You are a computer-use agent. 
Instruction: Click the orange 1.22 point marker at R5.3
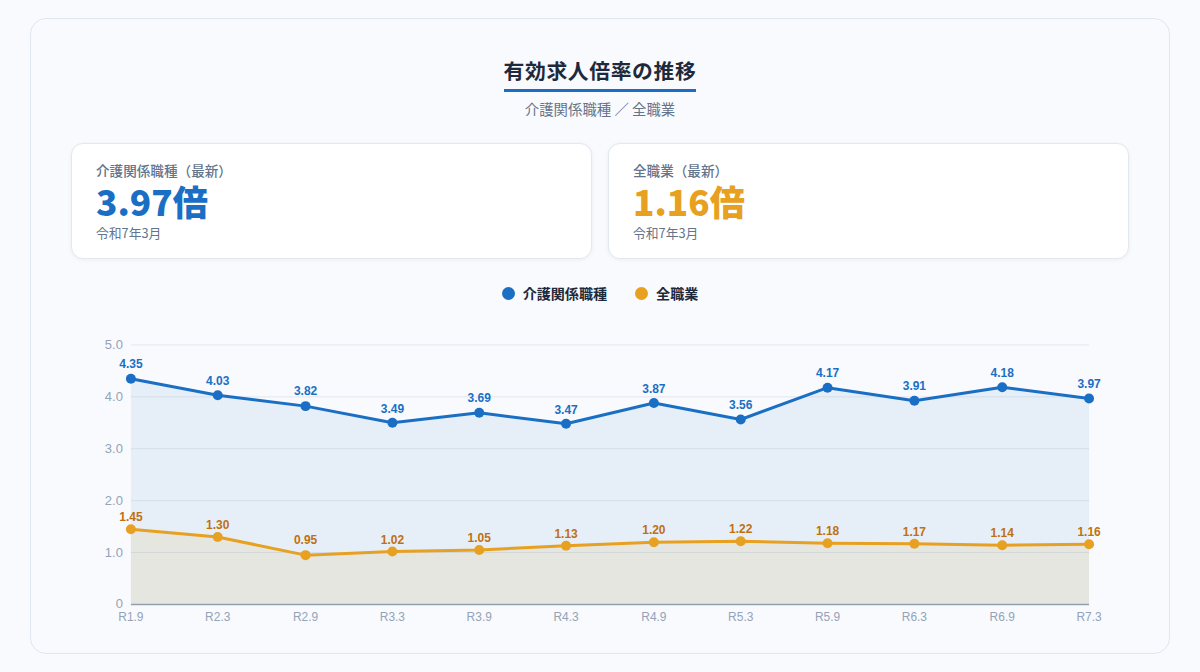(x=741, y=541)
